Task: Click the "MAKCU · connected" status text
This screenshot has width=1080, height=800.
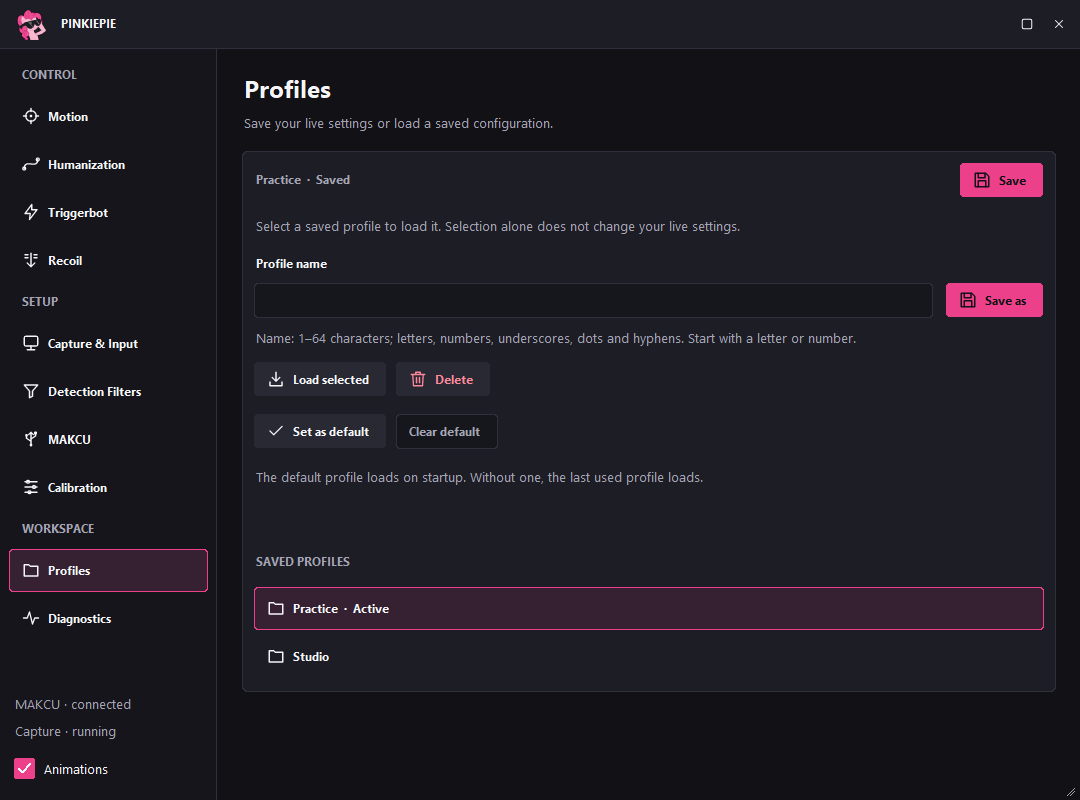Action: point(73,704)
